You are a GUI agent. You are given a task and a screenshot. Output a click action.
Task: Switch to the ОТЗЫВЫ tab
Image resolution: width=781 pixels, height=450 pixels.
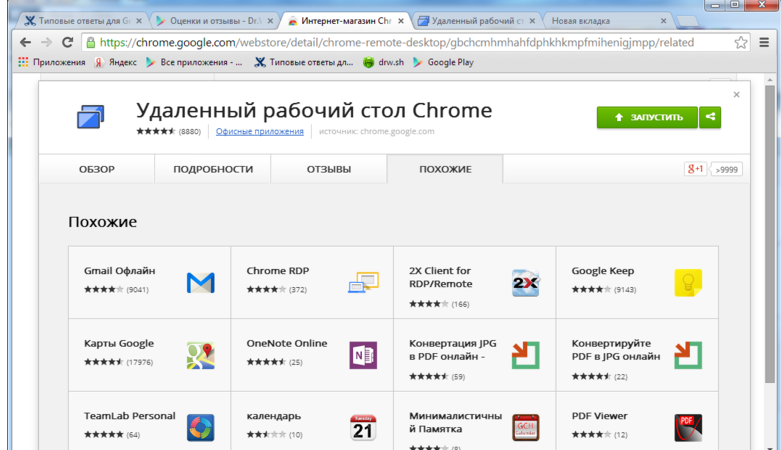click(329, 169)
